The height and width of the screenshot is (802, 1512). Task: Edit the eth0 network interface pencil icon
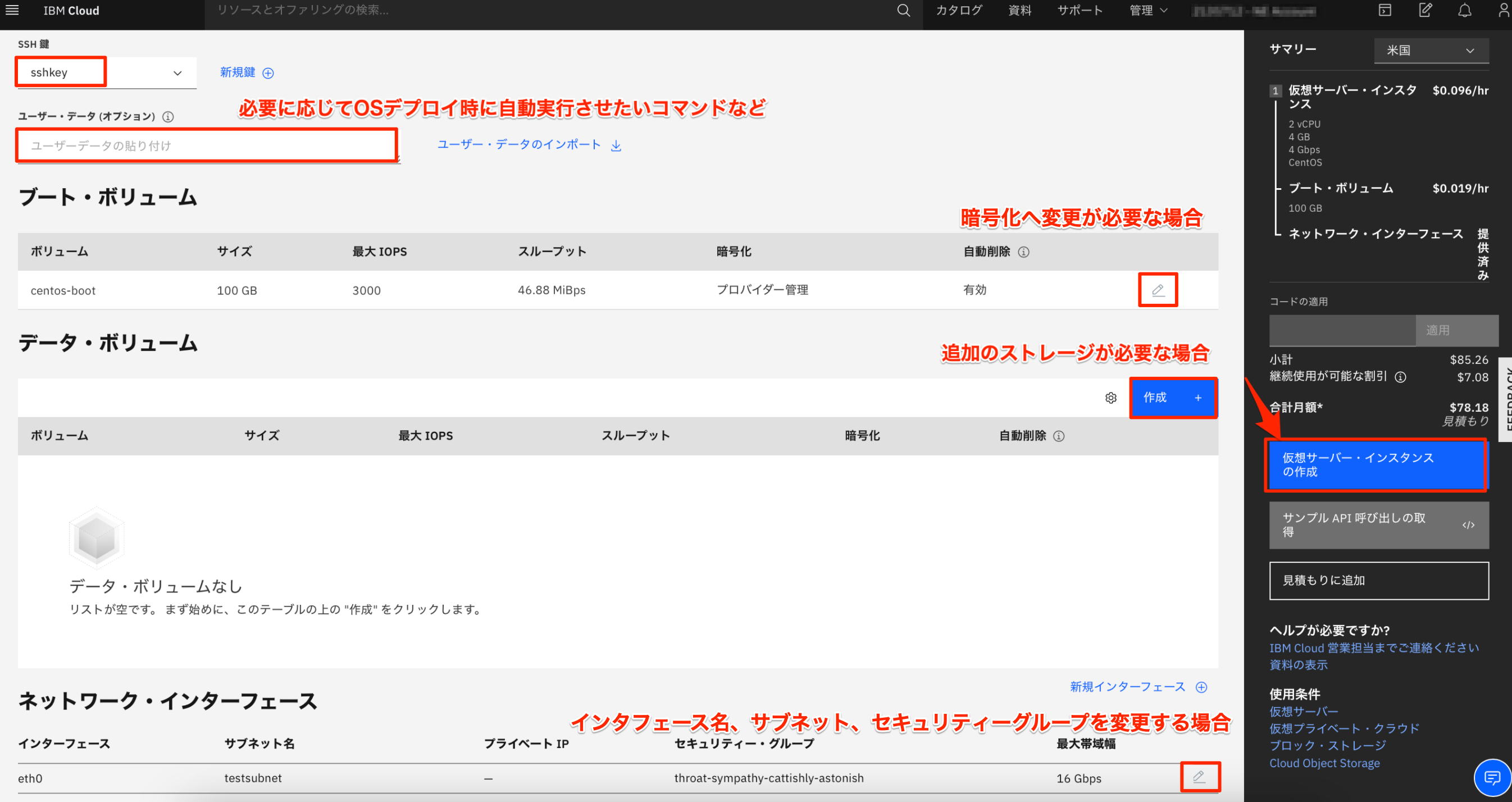click(x=1199, y=777)
